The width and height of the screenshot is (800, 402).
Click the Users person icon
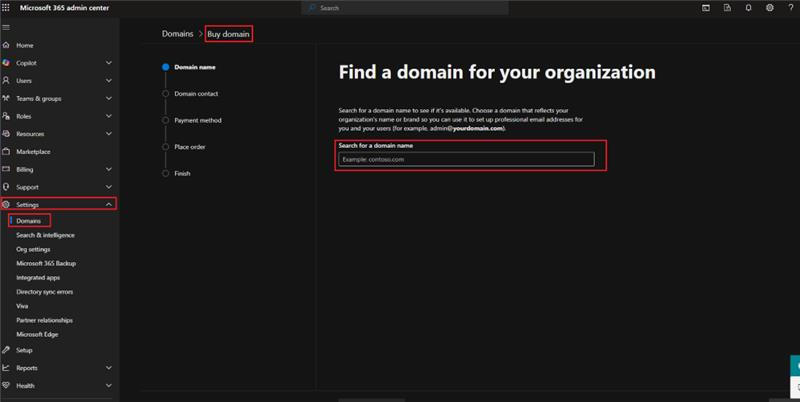6,81
